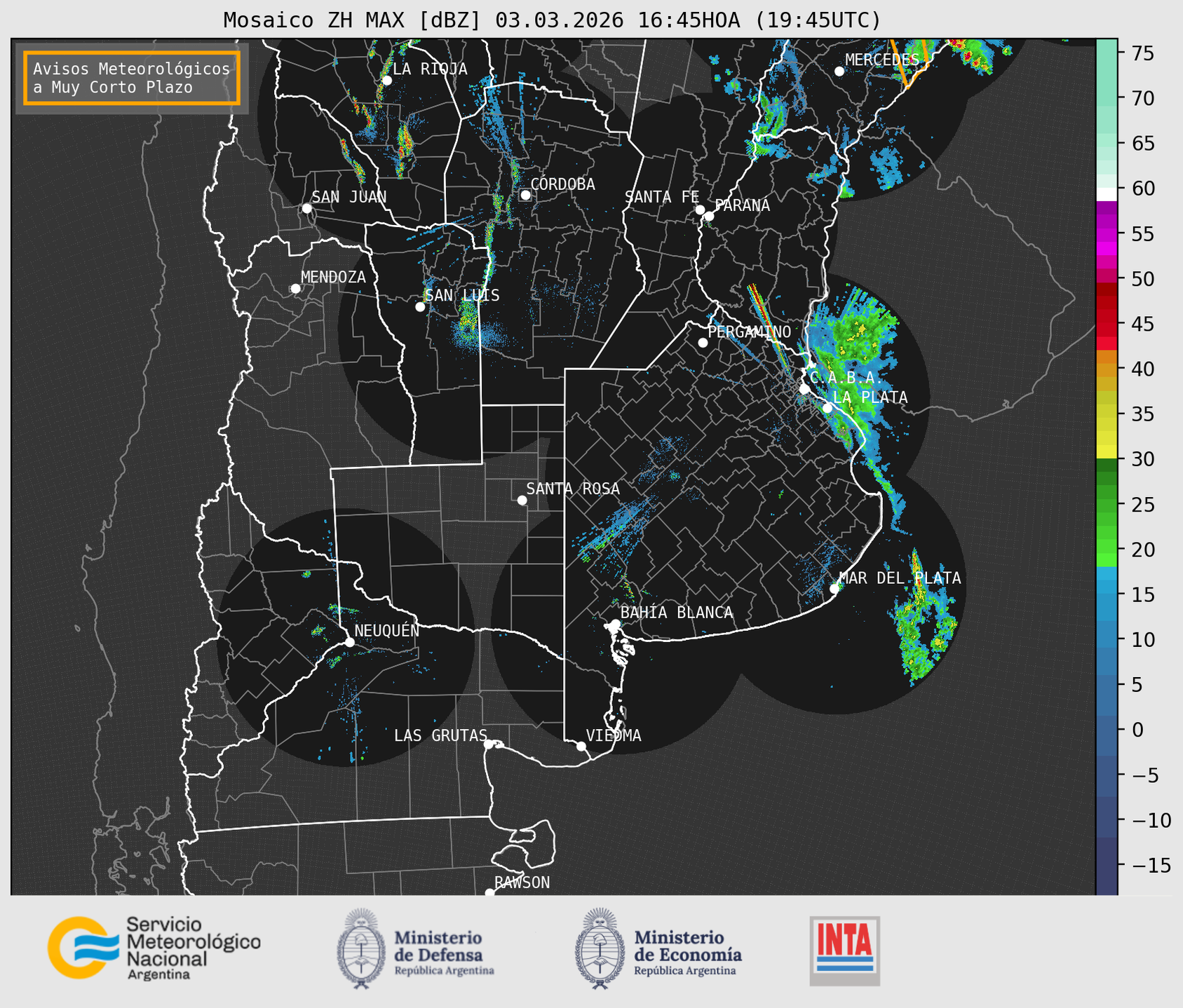Click the '25' tick label on the color scale
1183x1008 pixels.
pyautogui.click(x=1144, y=504)
